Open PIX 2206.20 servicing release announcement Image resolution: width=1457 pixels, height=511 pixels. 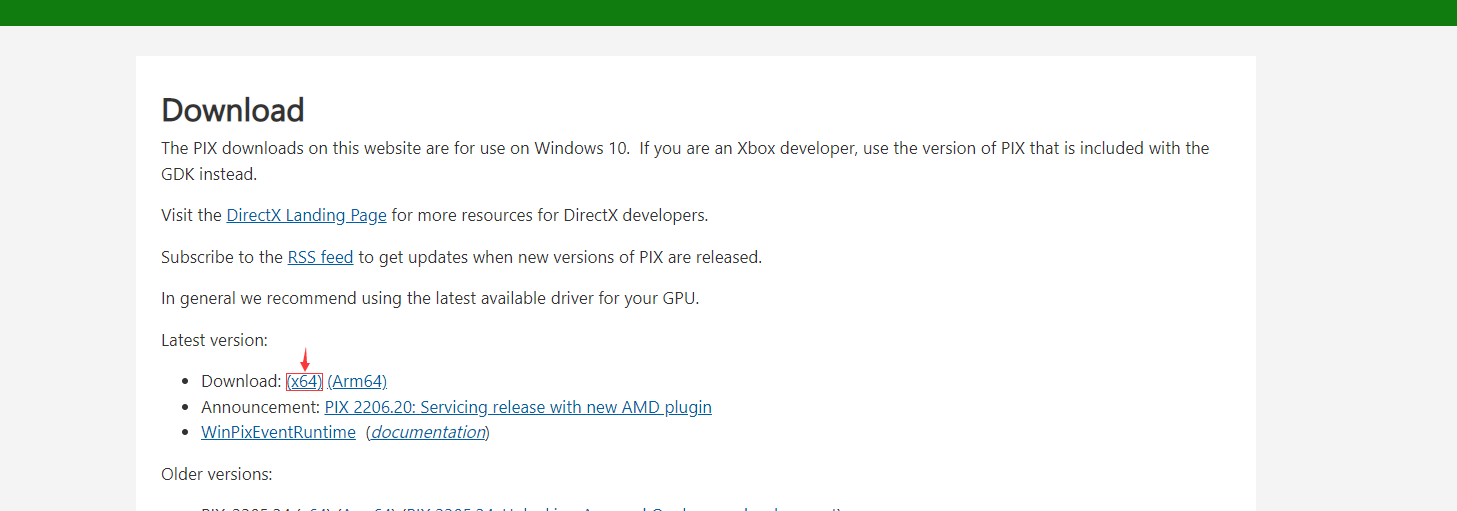518,407
